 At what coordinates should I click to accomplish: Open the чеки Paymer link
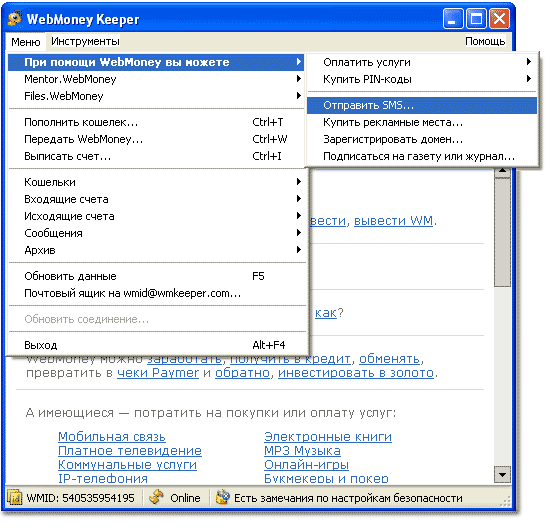[x=158, y=373]
